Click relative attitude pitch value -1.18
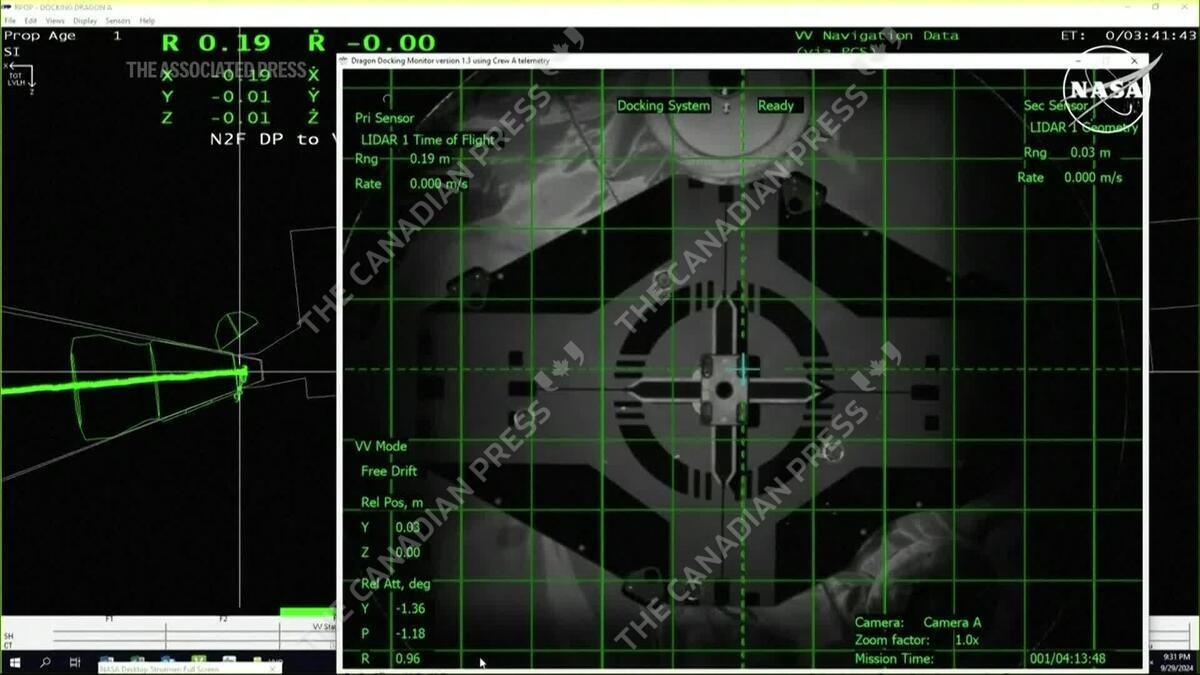The width and height of the screenshot is (1200, 675). (x=411, y=633)
